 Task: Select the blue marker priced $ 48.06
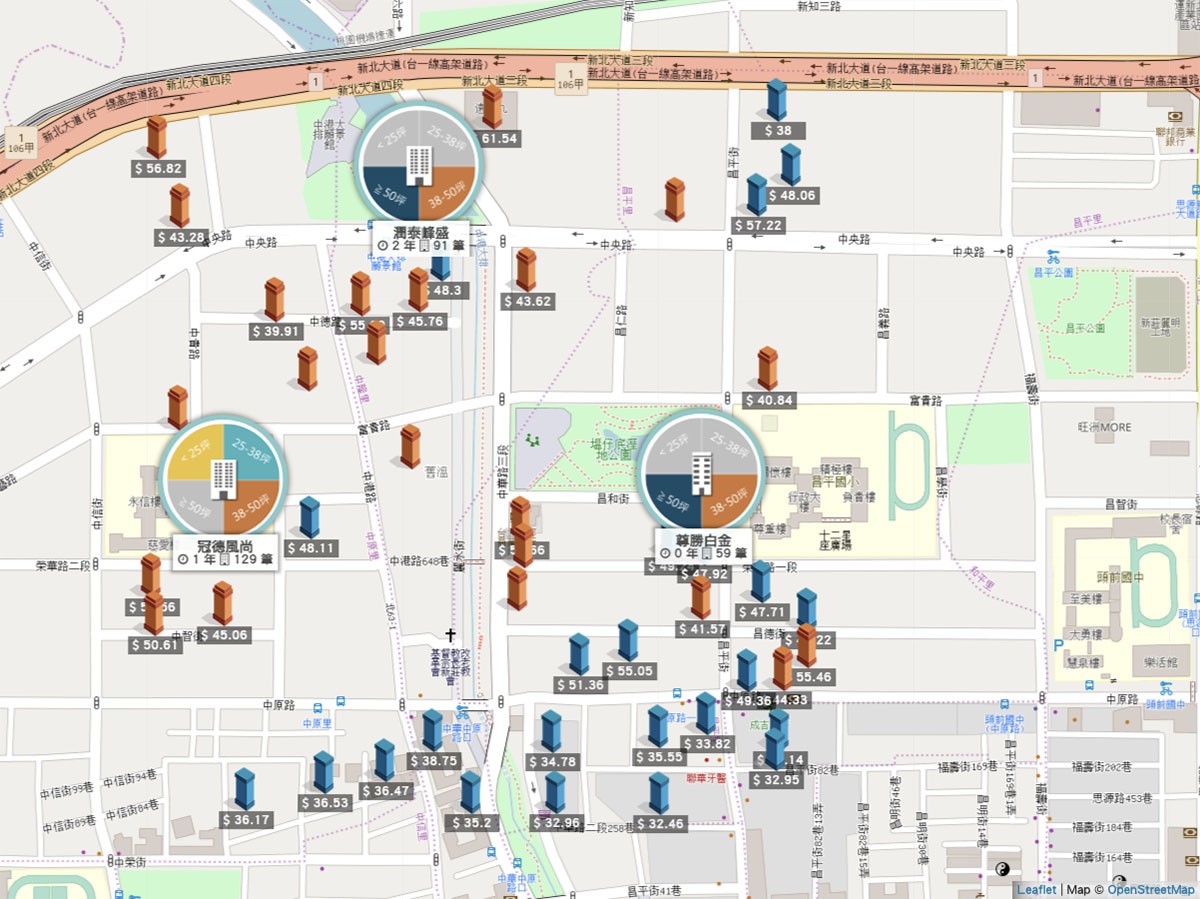790,165
